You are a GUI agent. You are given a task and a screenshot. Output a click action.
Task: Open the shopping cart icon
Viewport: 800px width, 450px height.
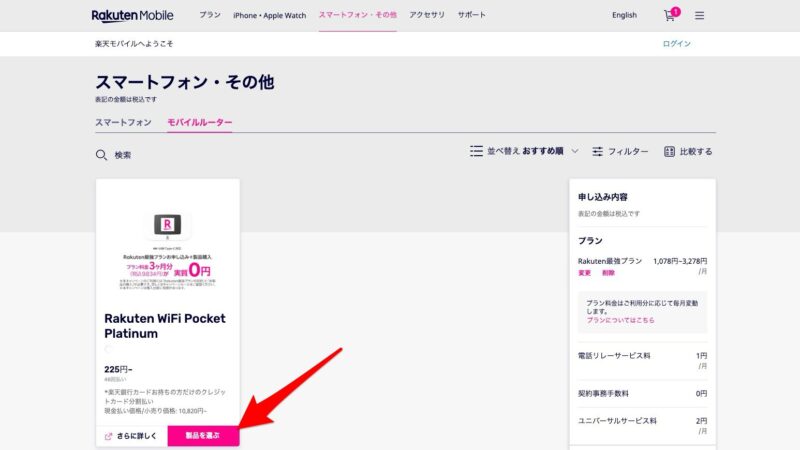669,16
